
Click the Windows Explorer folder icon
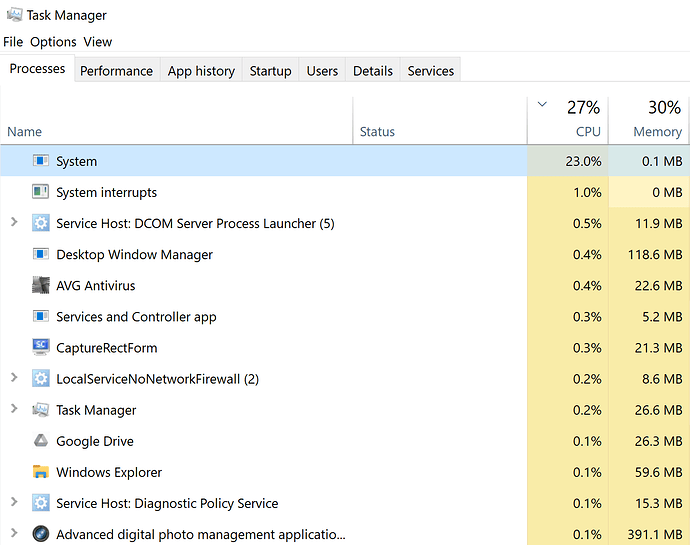click(41, 472)
